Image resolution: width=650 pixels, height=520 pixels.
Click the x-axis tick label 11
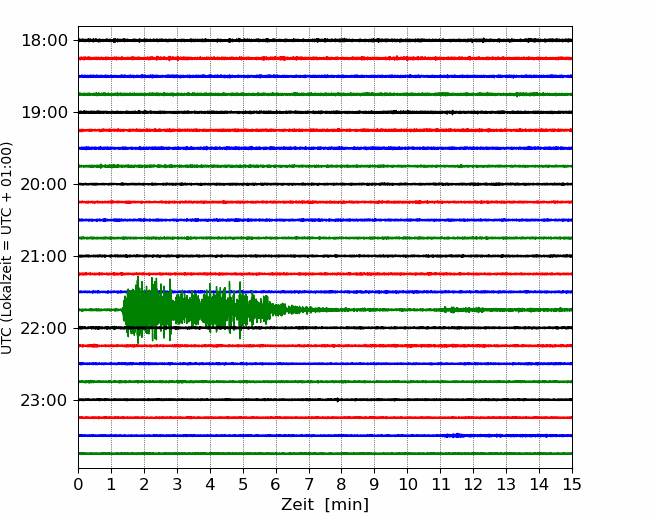click(x=441, y=484)
